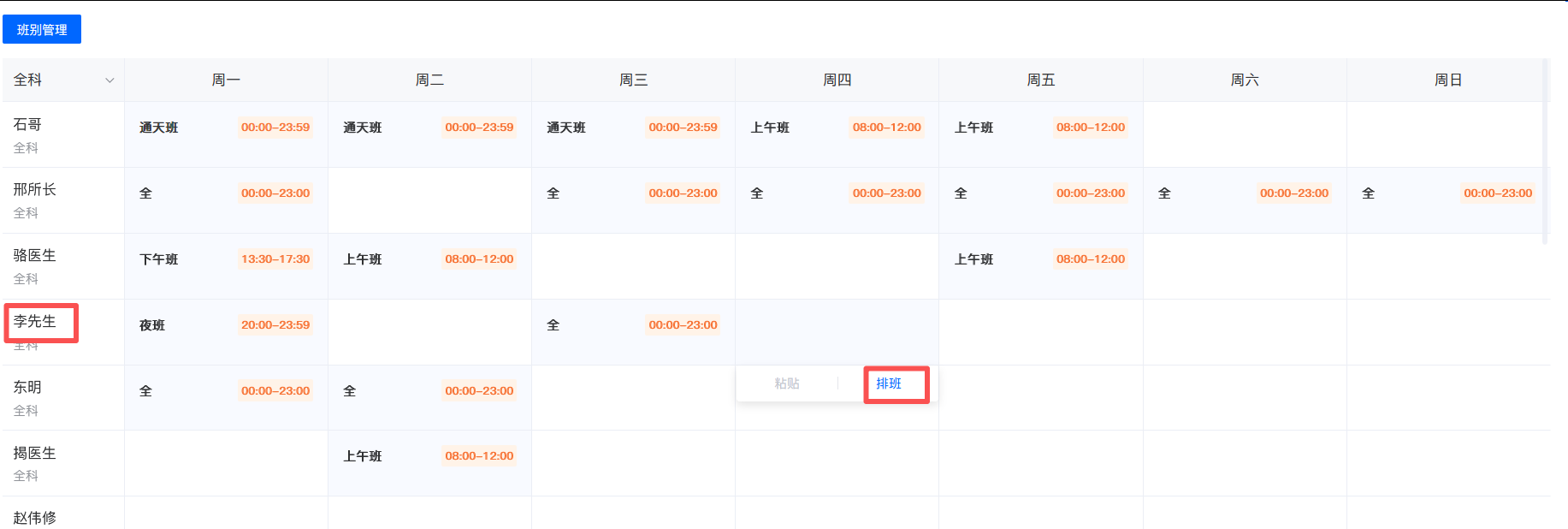Click 李先生 in the staff column
Viewport: 1568px width, 529px height.
35,321
